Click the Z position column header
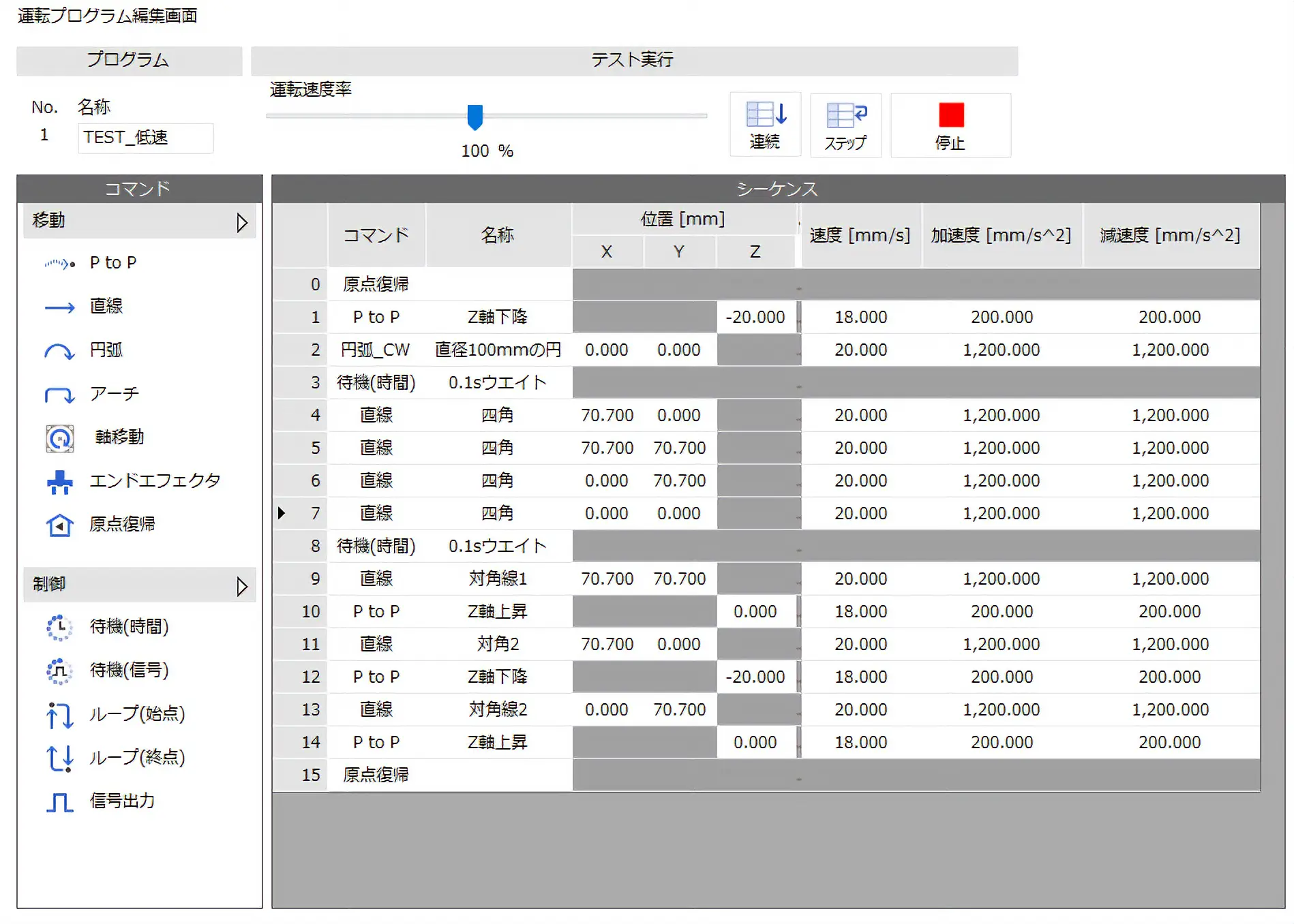This screenshot has height=924, width=1294. [x=755, y=251]
